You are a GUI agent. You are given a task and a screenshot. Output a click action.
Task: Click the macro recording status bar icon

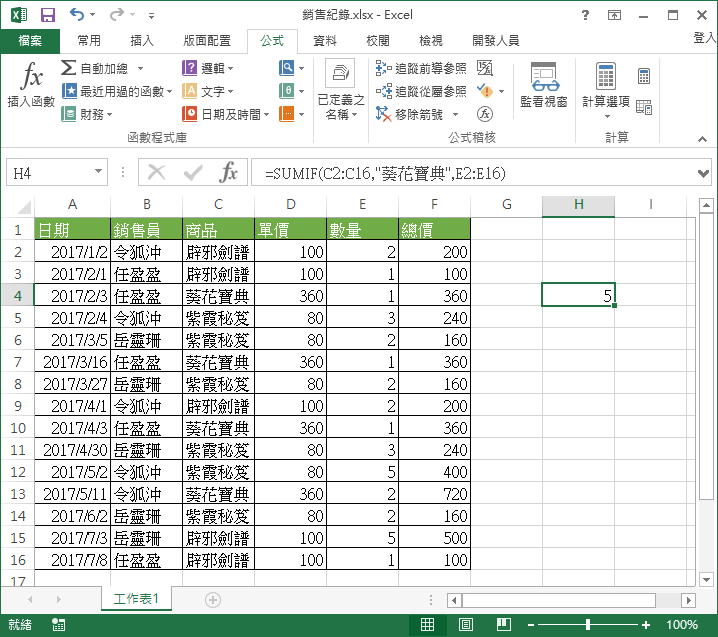point(58,624)
